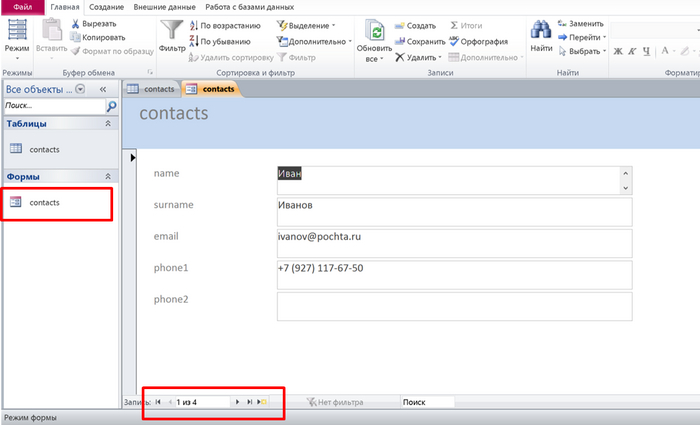Toggle italic К text formatting

click(632, 51)
